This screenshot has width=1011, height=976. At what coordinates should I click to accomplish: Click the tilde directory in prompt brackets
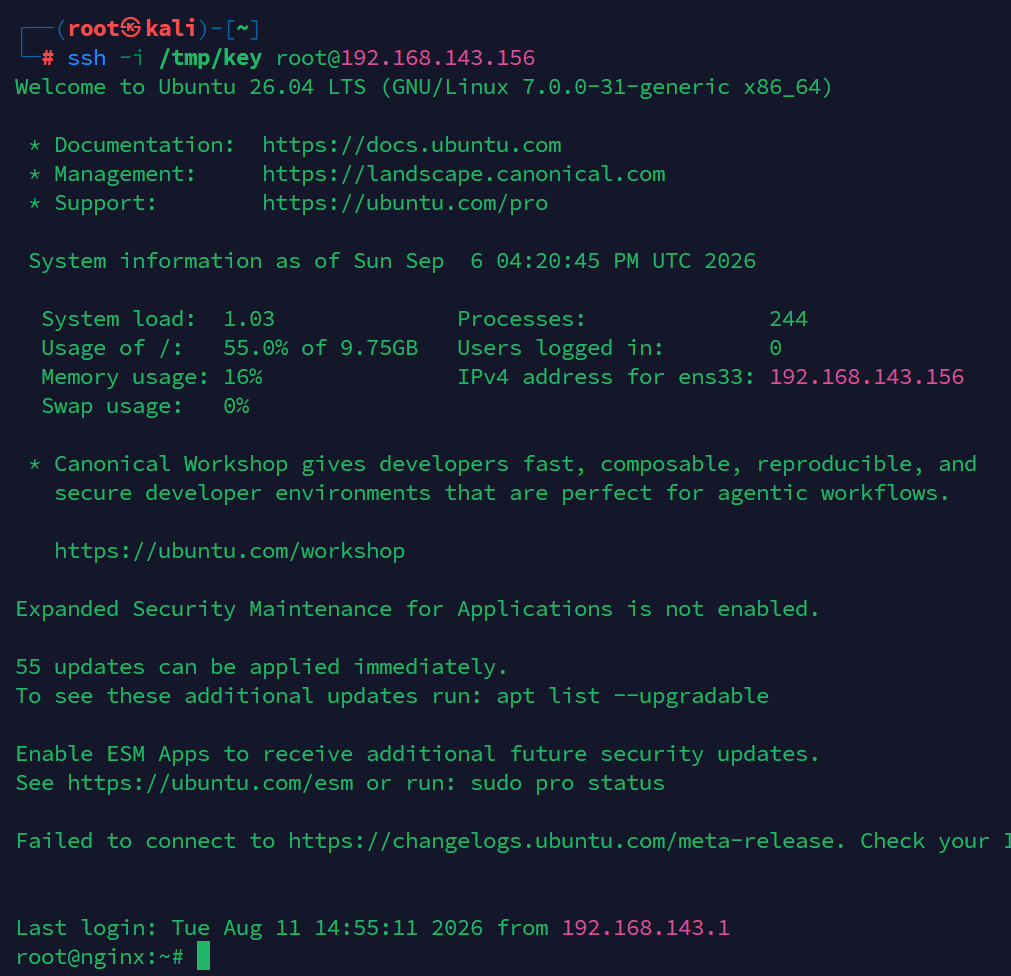243,29
